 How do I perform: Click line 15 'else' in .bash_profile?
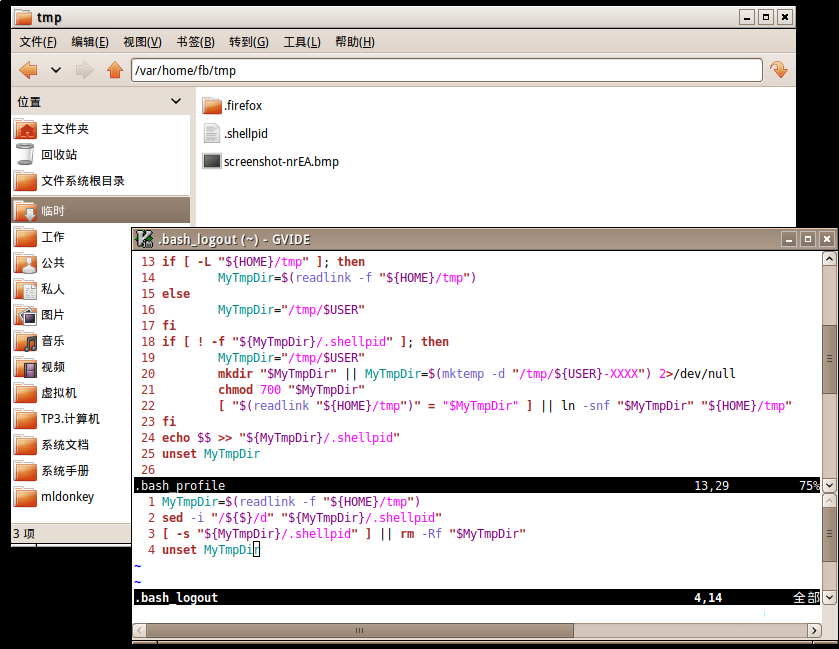click(176, 294)
